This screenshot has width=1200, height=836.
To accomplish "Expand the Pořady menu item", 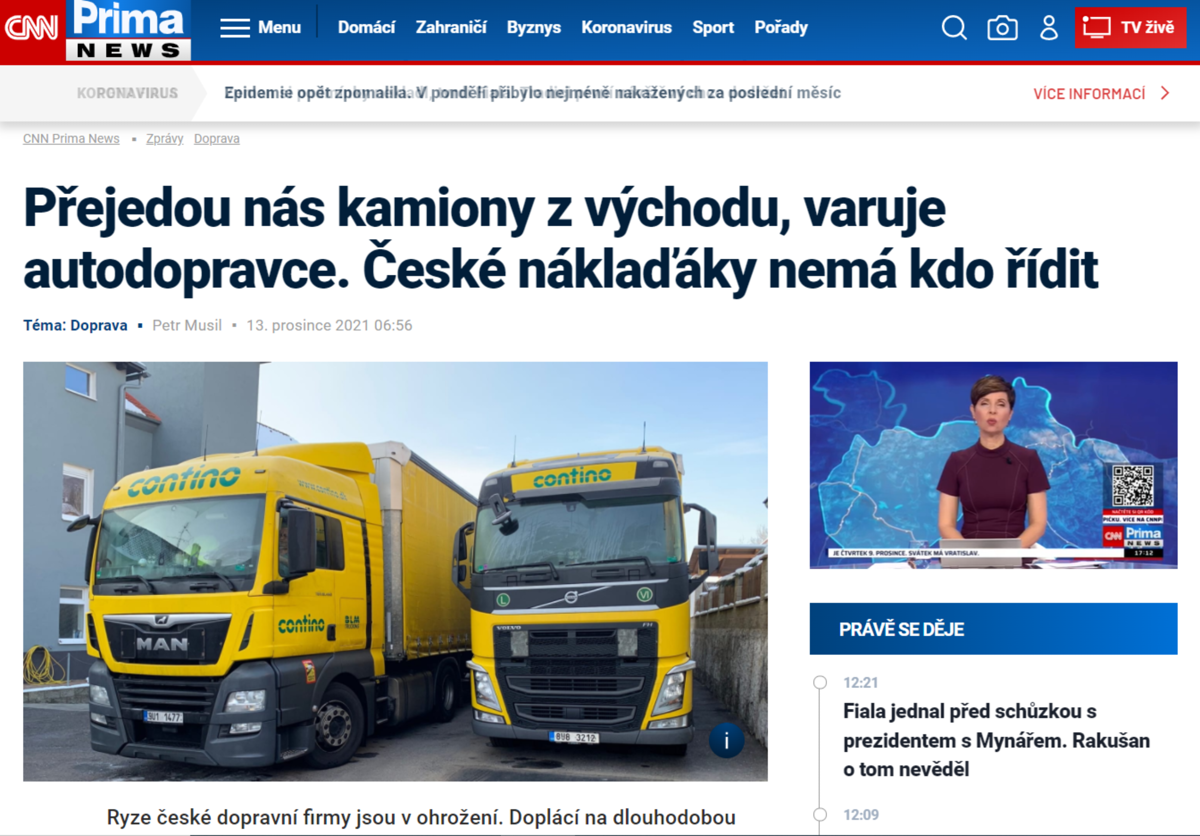I will coord(781,28).
